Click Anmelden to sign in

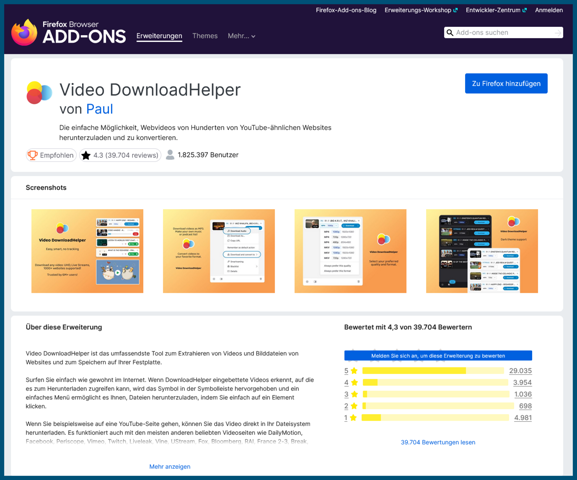click(x=549, y=10)
